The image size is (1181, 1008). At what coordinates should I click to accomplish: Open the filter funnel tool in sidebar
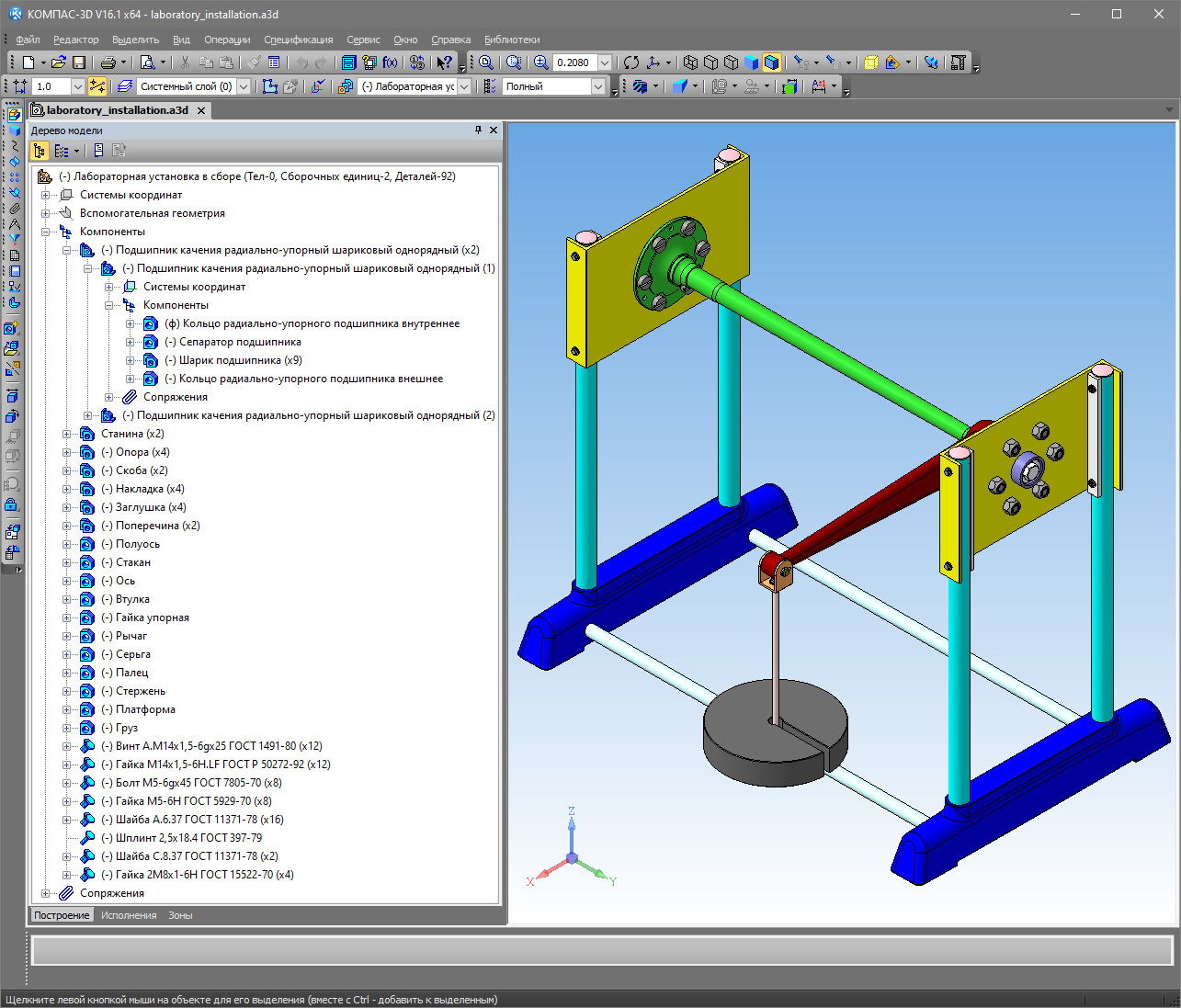point(14,239)
